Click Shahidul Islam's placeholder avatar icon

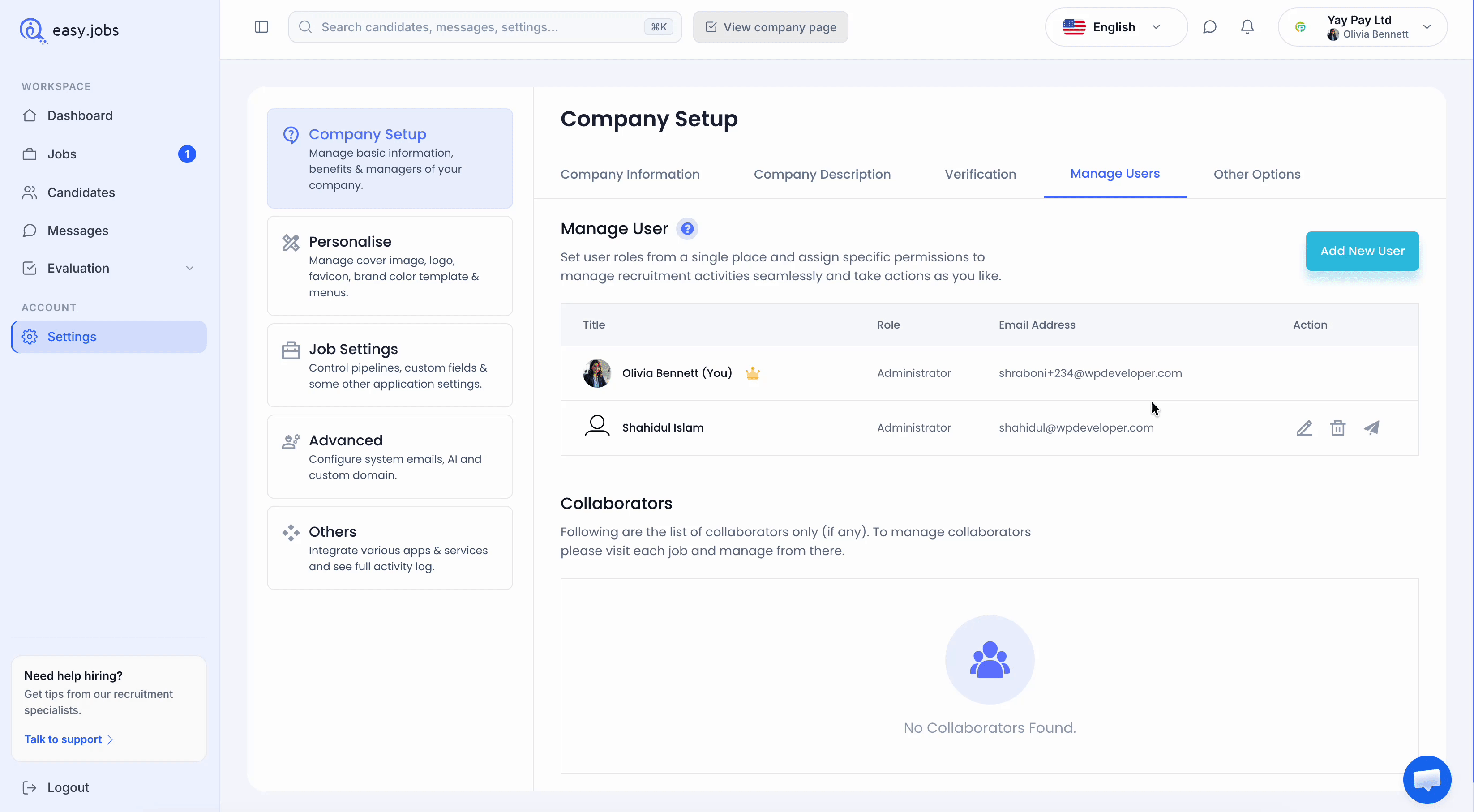597,426
